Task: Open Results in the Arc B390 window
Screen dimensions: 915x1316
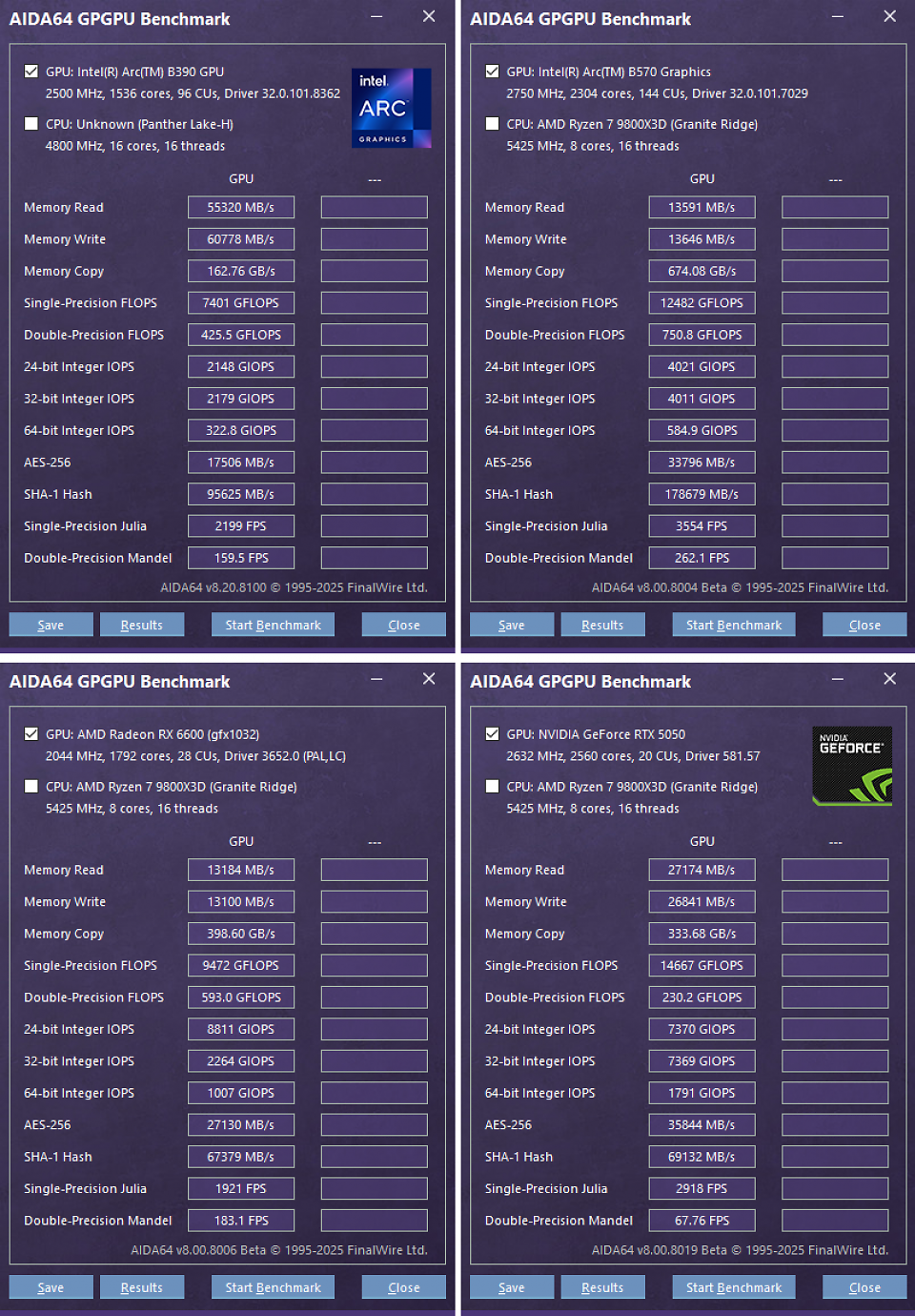Action: tap(142, 625)
